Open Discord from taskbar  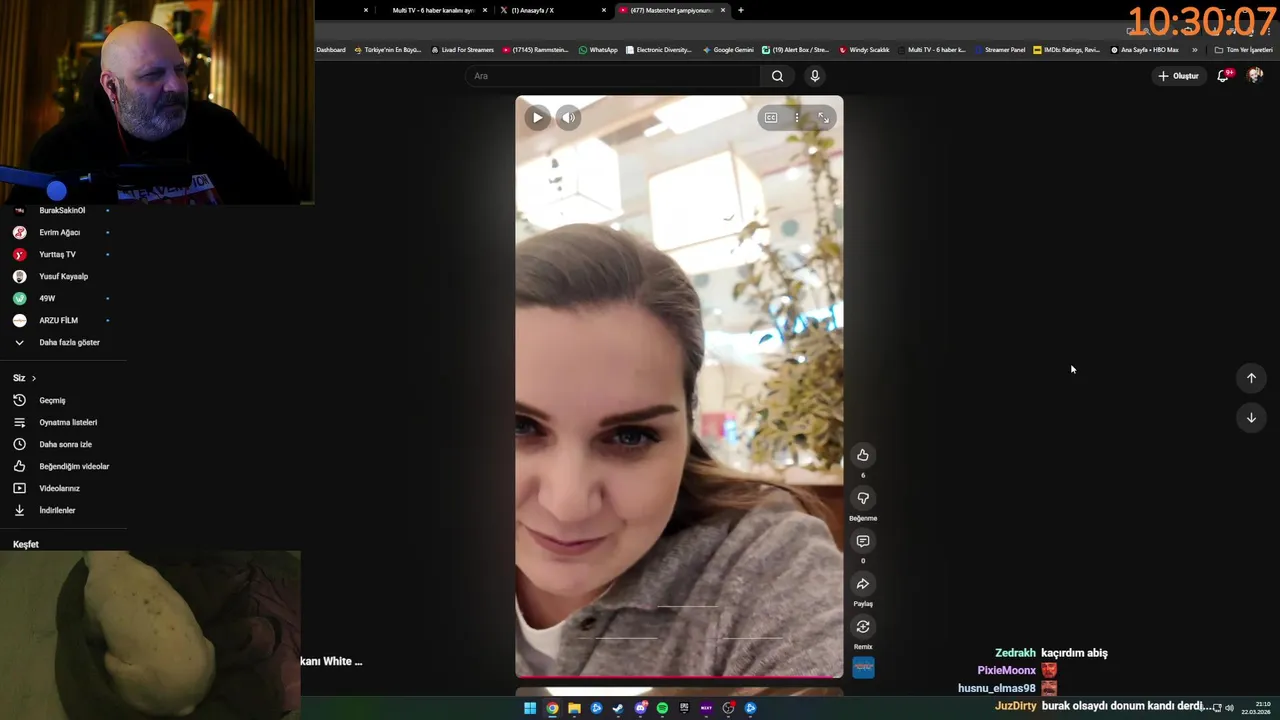[640, 708]
